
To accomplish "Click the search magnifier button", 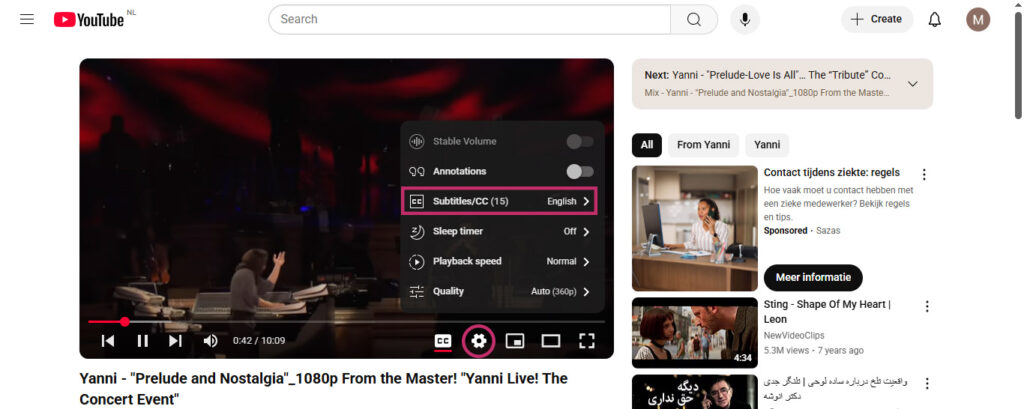I will coord(693,20).
